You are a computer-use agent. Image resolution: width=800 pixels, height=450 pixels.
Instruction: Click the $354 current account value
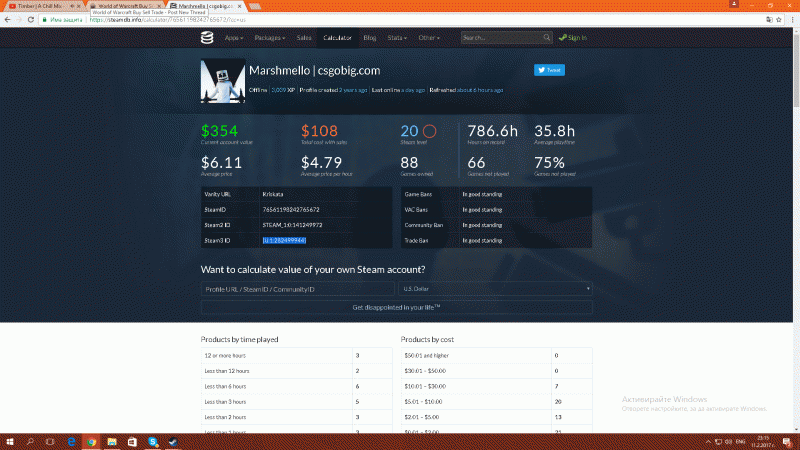point(219,131)
